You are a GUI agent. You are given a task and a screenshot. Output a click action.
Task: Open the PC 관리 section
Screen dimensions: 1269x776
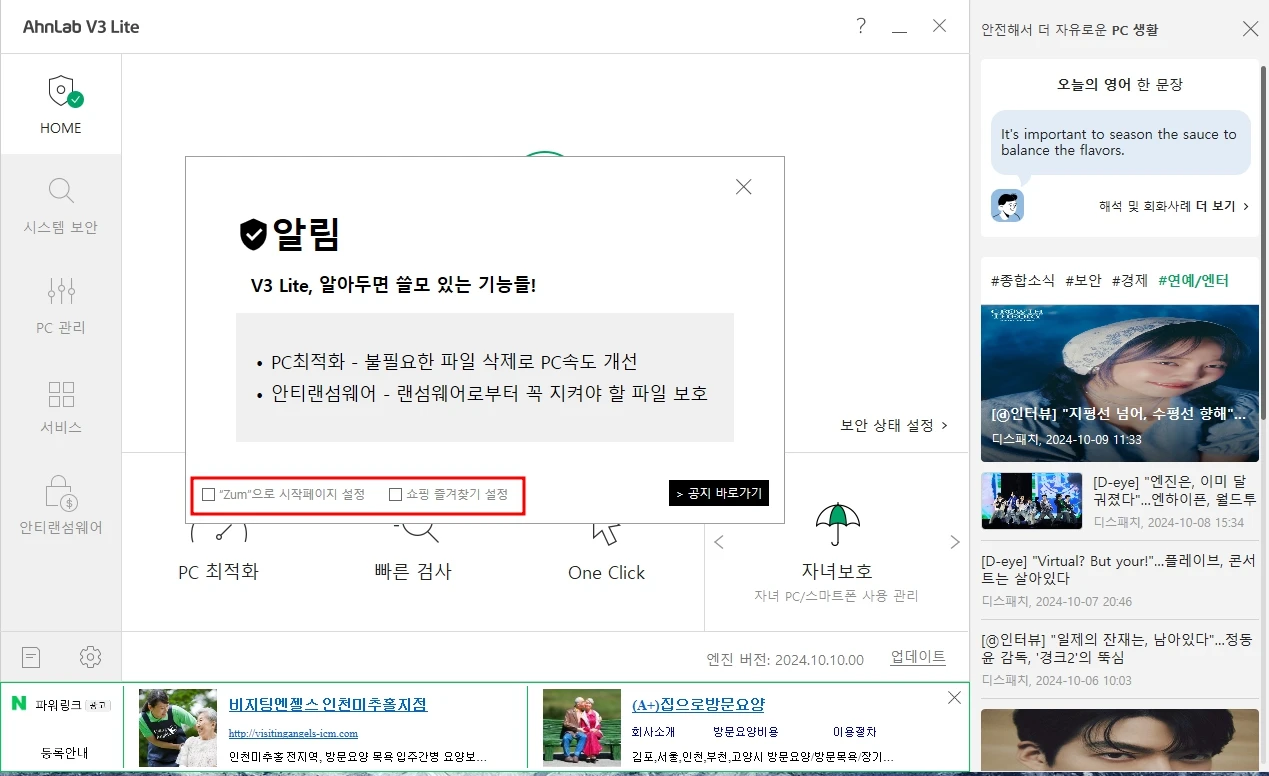pyautogui.click(x=61, y=304)
